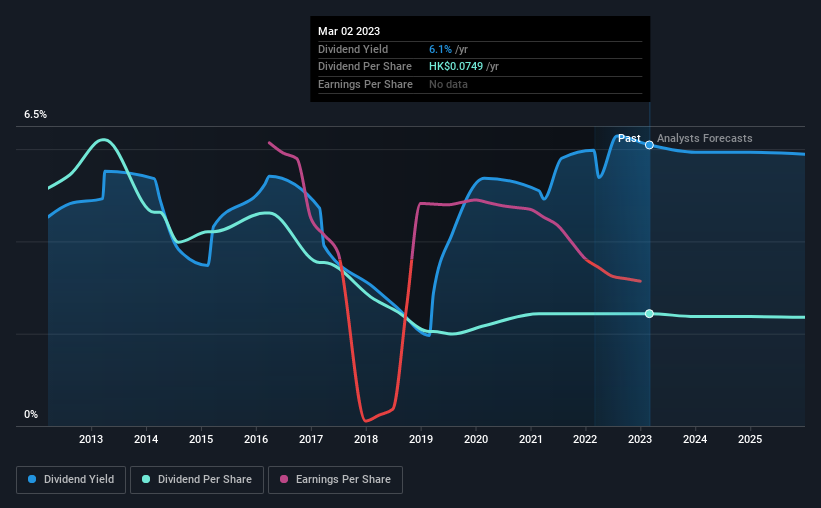
Task: Click the 'No data' earnings value in tooltip
Action: pyautogui.click(x=448, y=84)
